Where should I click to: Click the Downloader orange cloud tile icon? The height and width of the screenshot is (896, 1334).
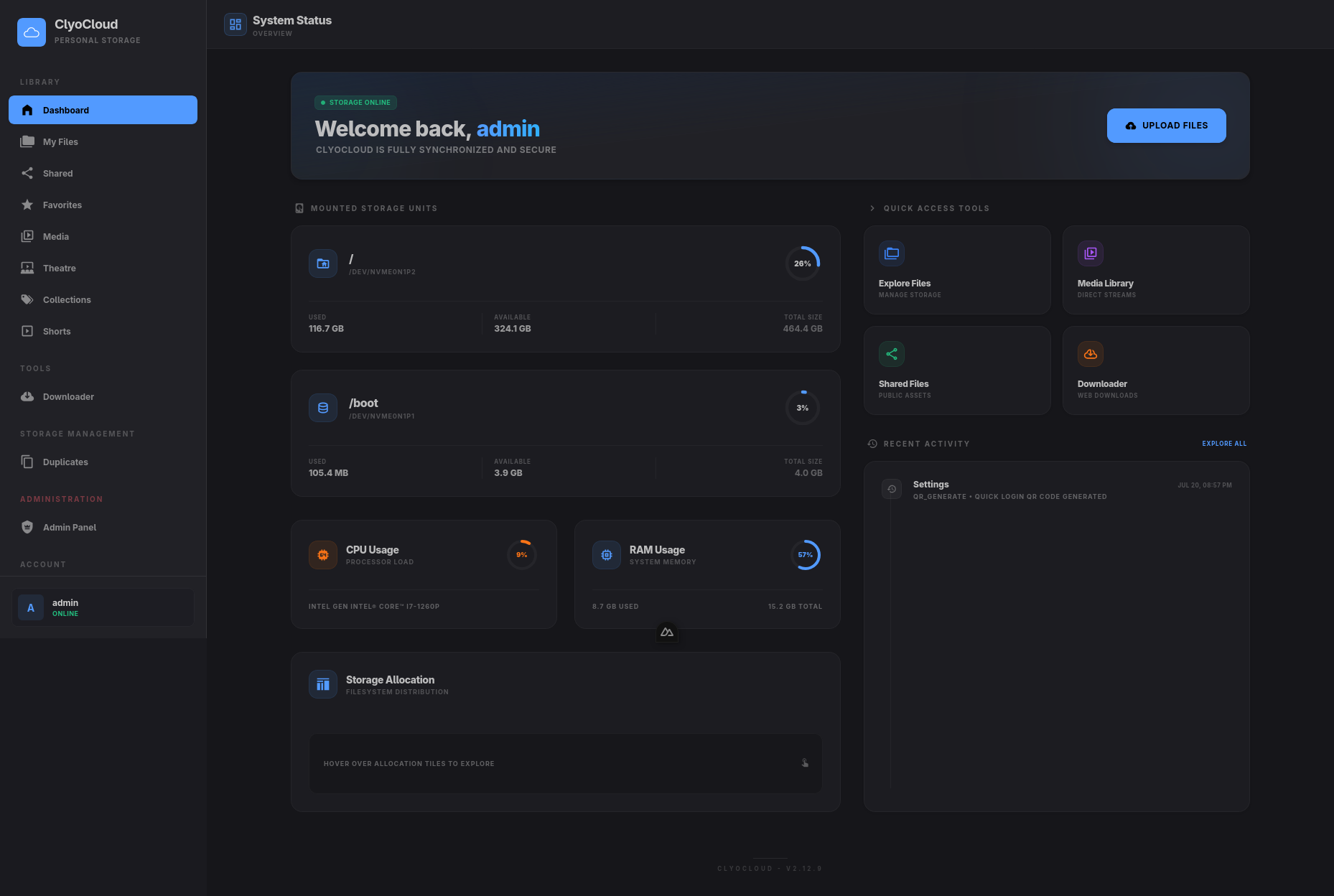pos(1091,354)
